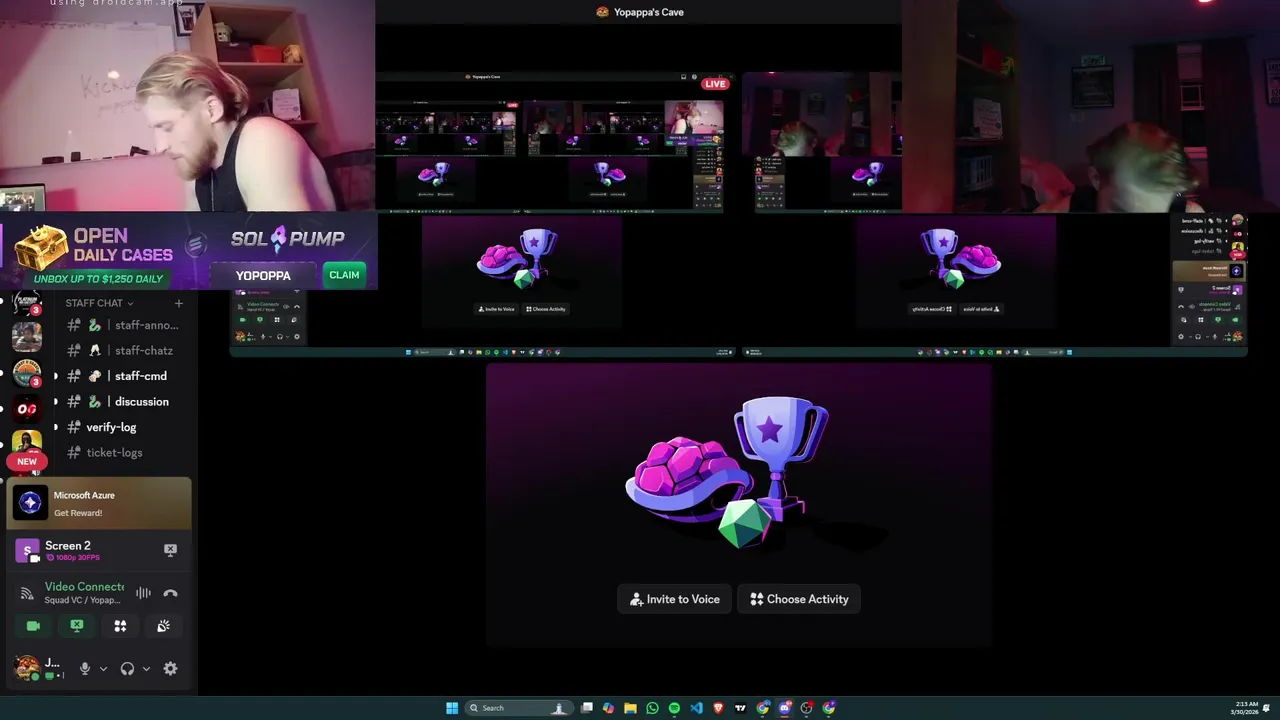Screen dimensions: 1280x720
Task: Click the voice connection signal icon
Action: (27, 593)
